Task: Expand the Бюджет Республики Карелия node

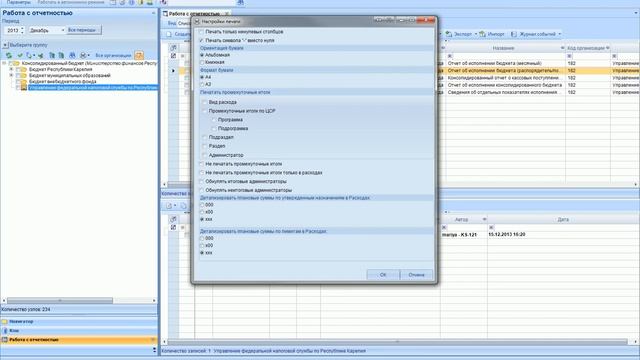Action: coord(11,69)
